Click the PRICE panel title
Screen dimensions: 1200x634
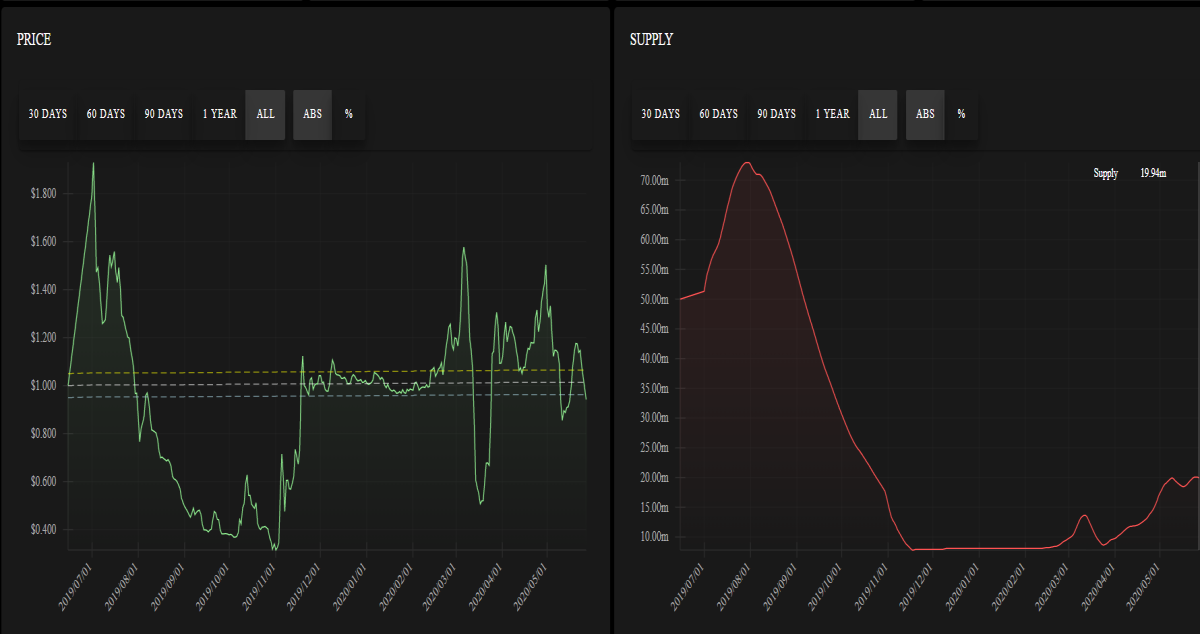pos(34,40)
